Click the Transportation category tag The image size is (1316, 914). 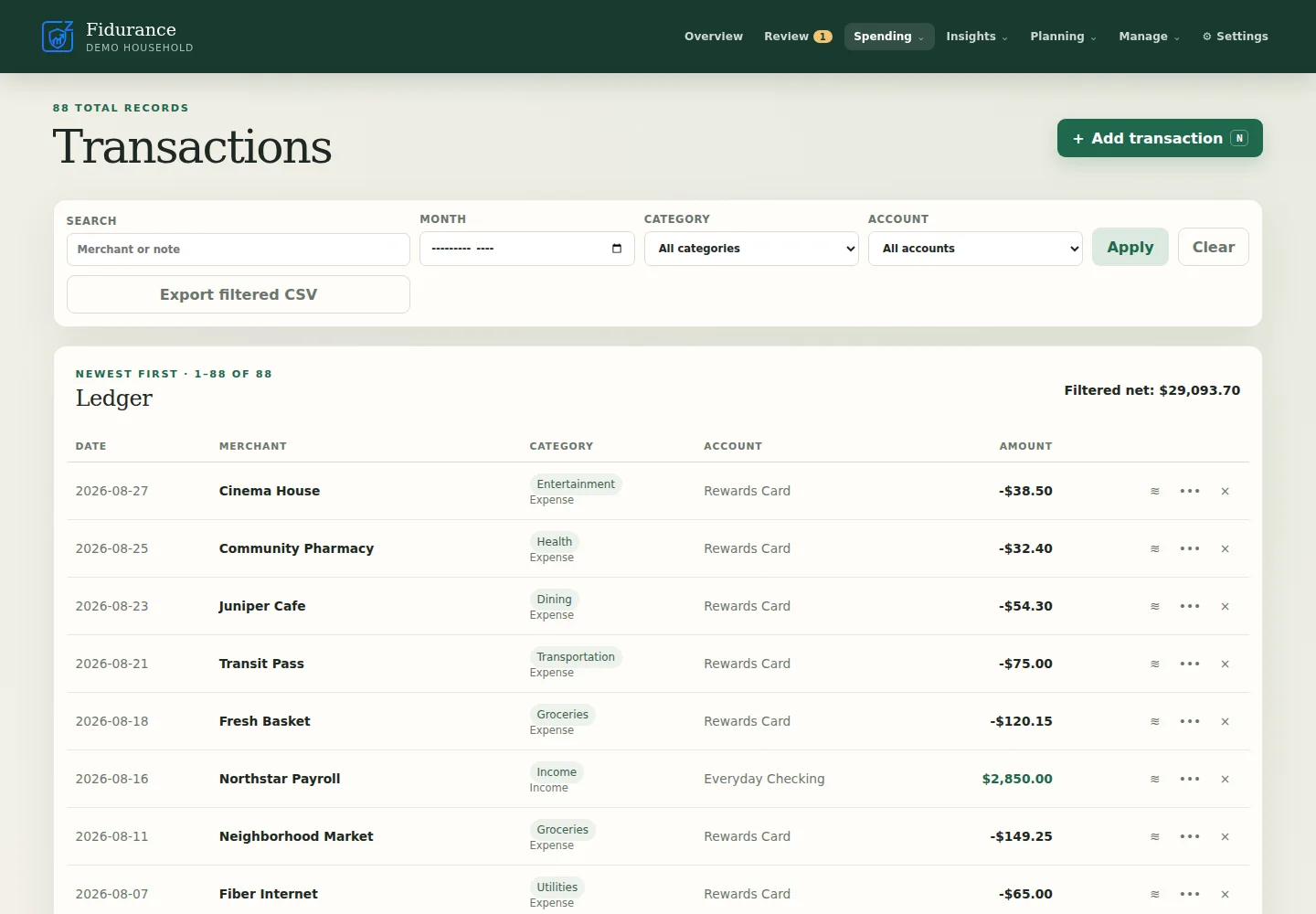click(576, 657)
